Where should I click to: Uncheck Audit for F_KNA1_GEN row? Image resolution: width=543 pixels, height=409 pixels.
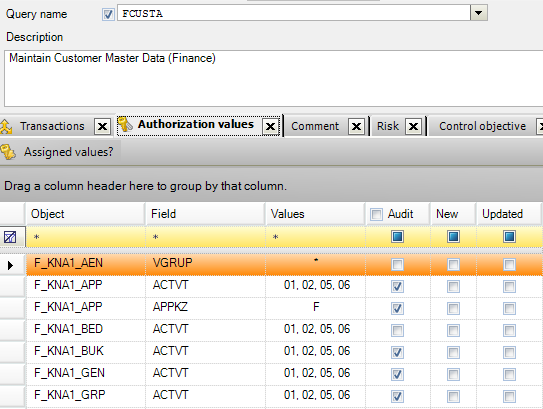tap(397, 374)
